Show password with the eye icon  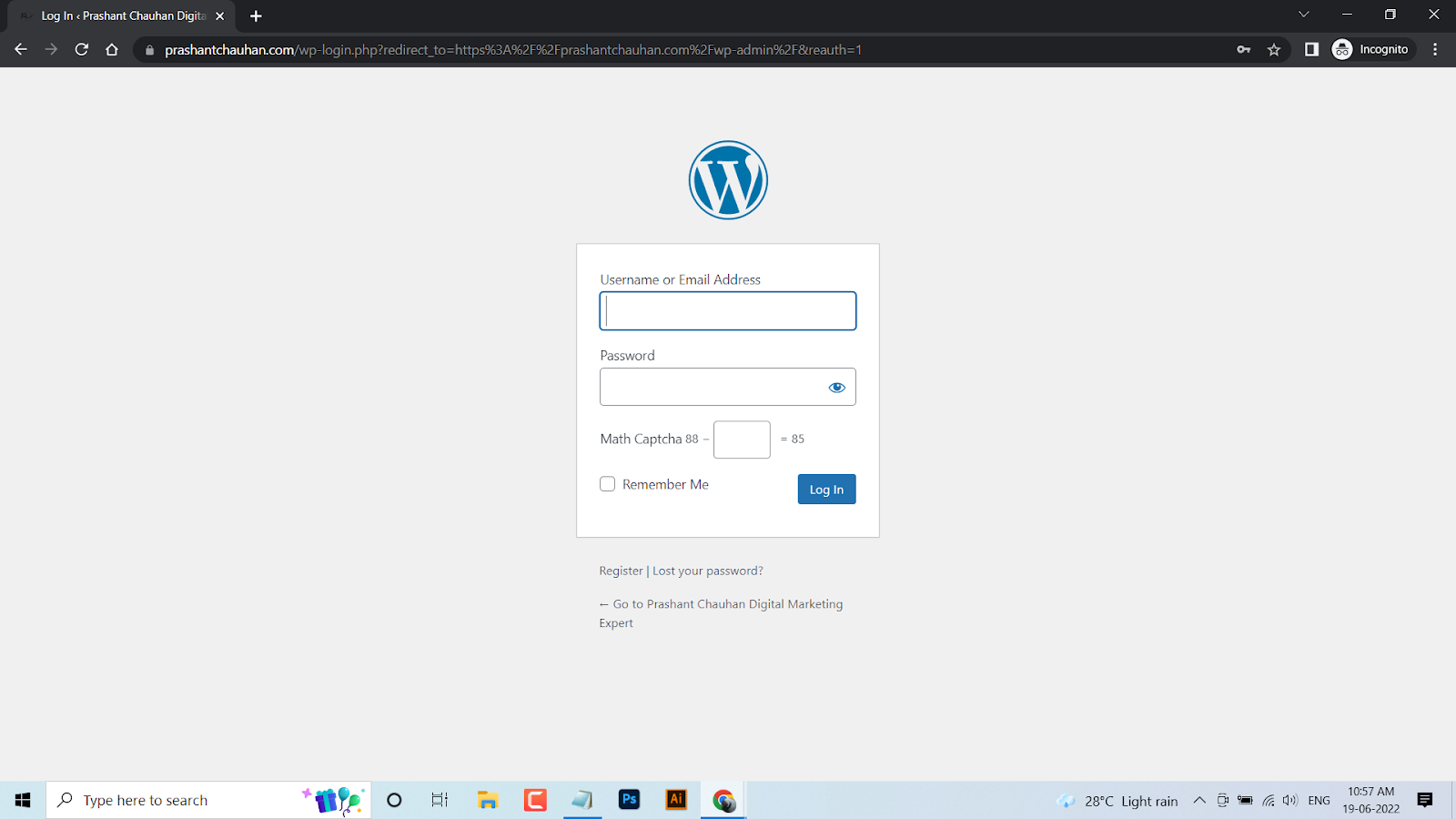(837, 388)
